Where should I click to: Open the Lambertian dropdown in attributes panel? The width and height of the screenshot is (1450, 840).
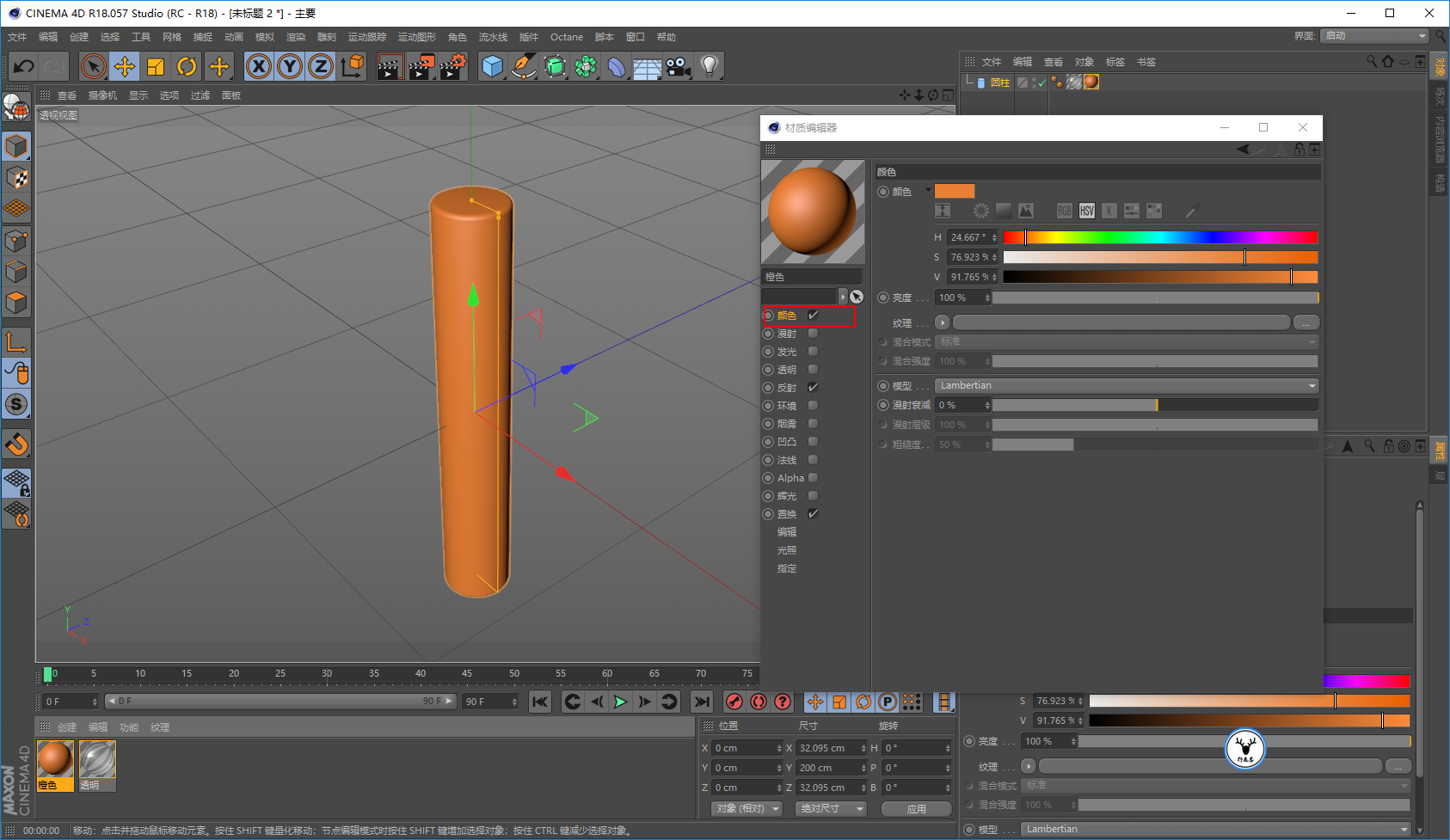click(1217, 829)
